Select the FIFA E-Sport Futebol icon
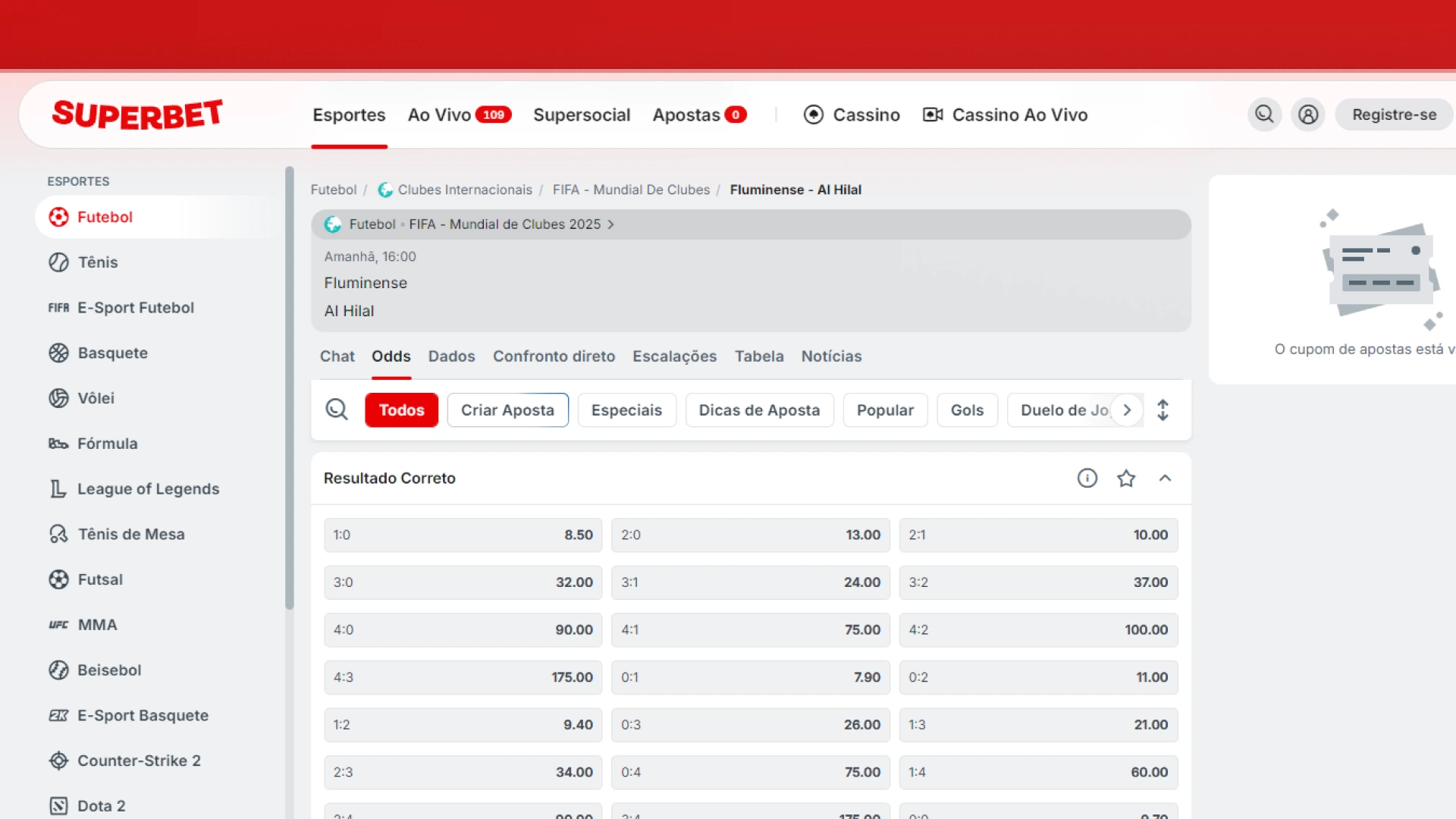The height and width of the screenshot is (819, 1456). click(58, 308)
